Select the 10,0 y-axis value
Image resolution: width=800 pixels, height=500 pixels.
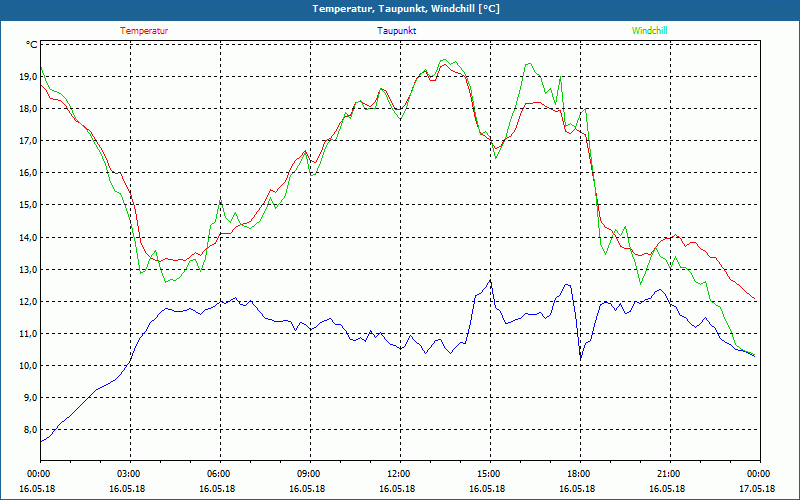point(29,366)
